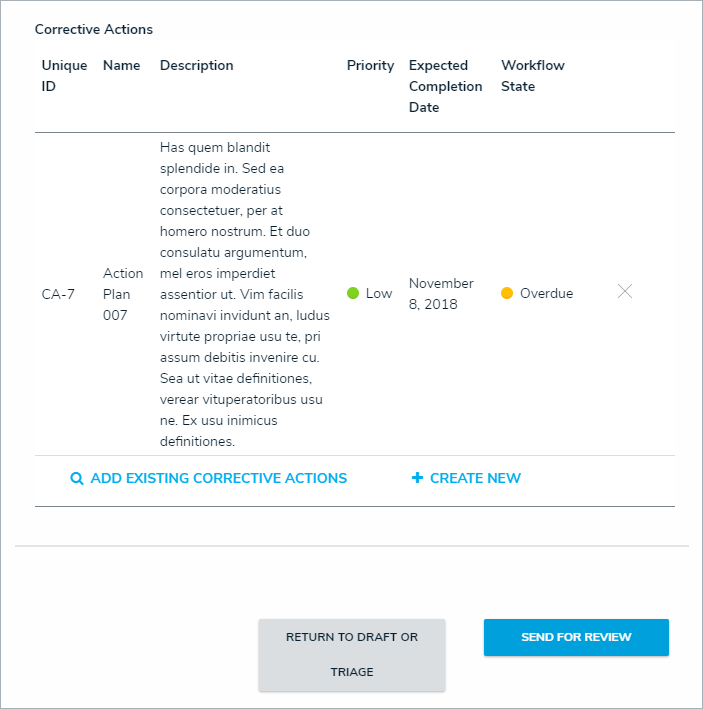703x709 pixels.
Task: Click the Create New link
Action: pos(475,479)
